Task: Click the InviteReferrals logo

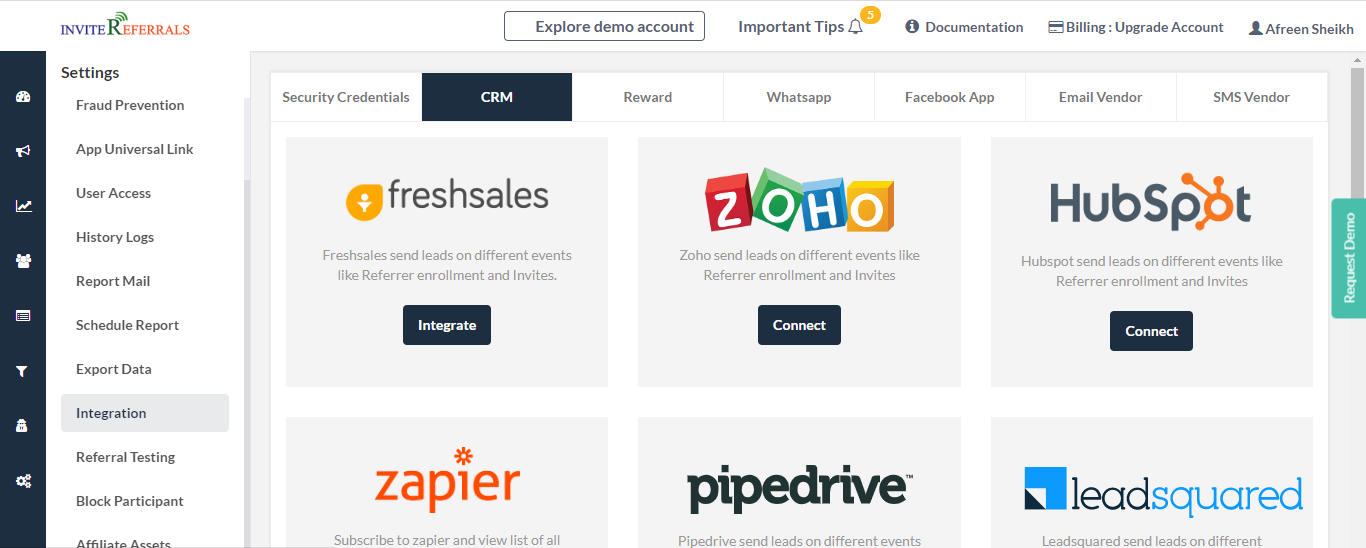Action: (x=125, y=25)
